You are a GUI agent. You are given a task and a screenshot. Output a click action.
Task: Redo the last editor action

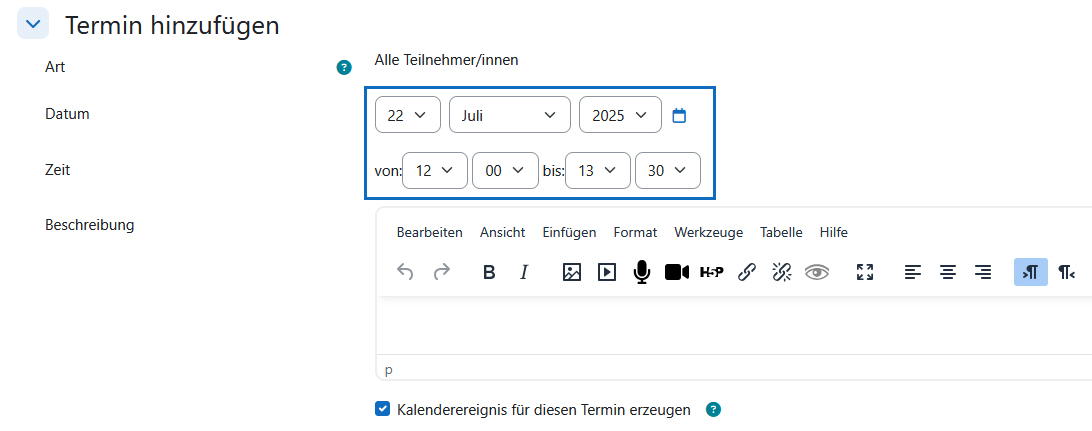pos(442,272)
